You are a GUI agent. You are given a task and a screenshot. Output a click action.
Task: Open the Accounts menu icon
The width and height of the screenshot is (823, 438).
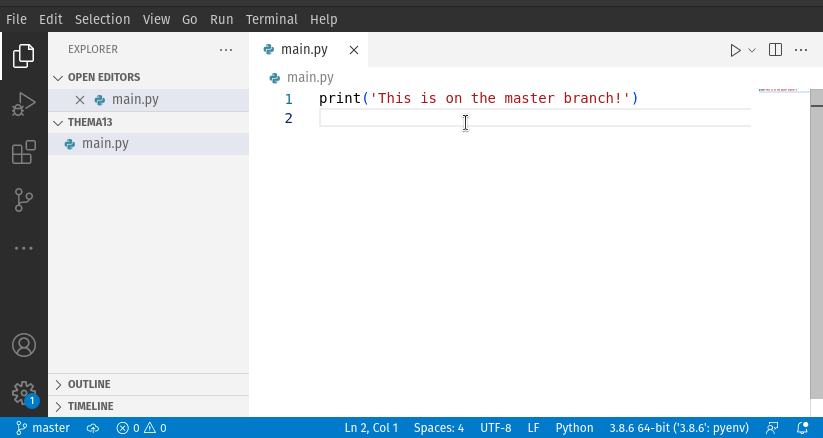[24, 345]
